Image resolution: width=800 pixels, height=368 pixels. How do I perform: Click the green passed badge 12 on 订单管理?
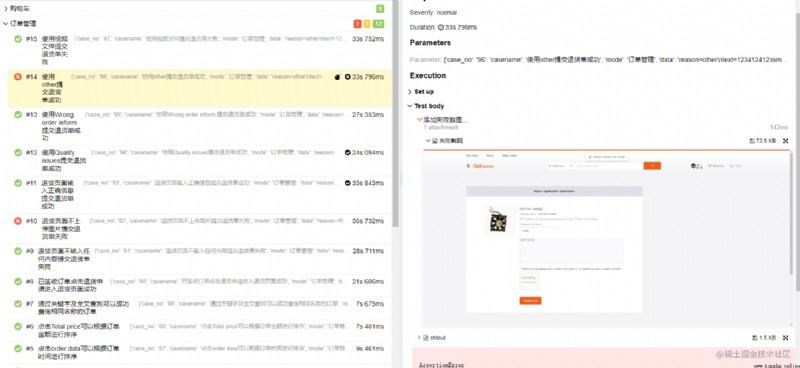(x=379, y=24)
